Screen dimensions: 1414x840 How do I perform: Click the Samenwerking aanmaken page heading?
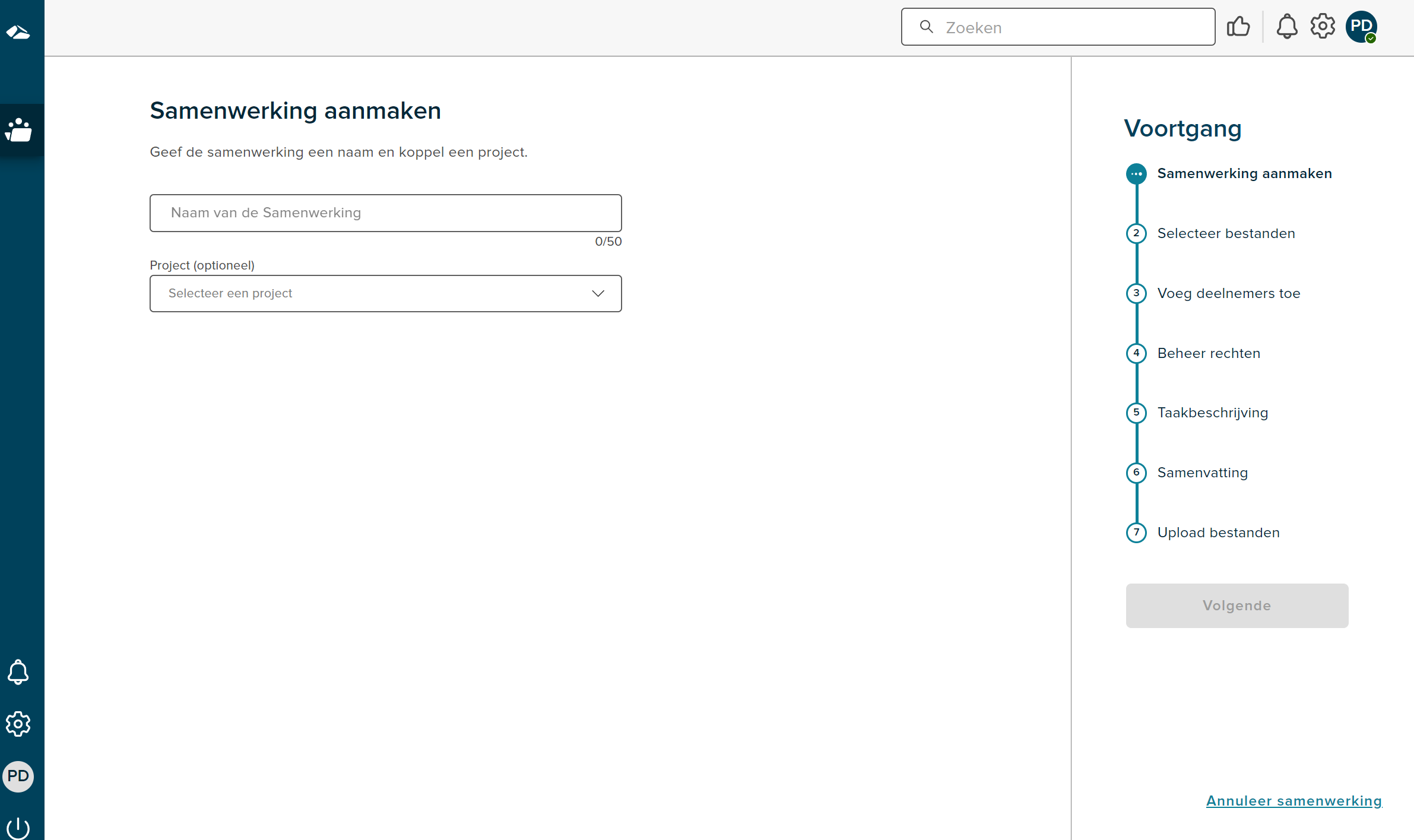pos(295,110)
